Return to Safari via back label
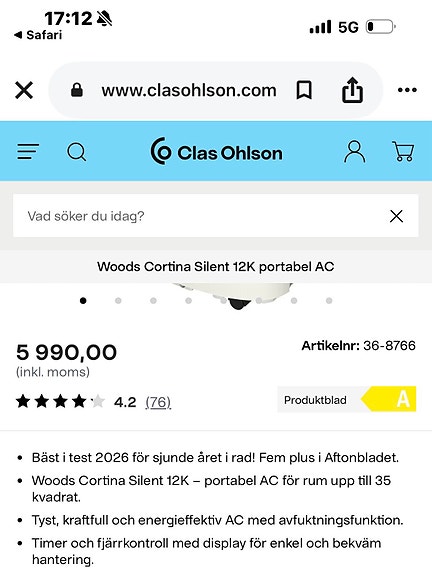Screen dimensions: 432x575 38,35
